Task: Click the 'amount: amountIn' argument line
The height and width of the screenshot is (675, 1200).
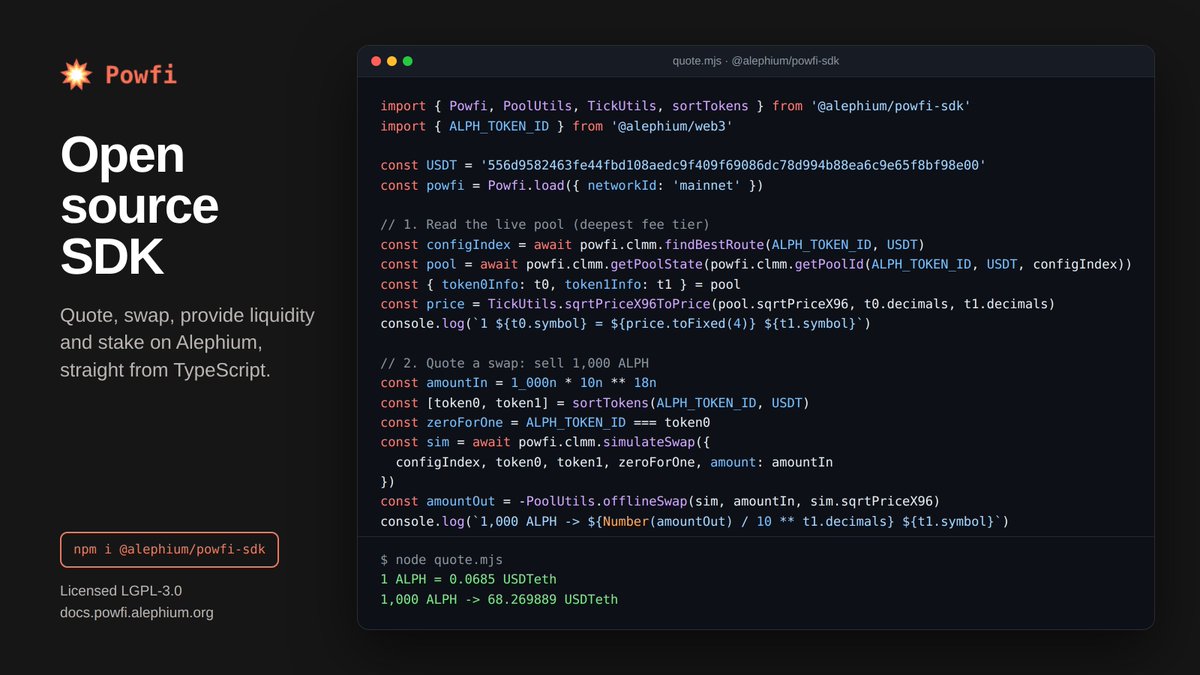Action: click(614, 462)
